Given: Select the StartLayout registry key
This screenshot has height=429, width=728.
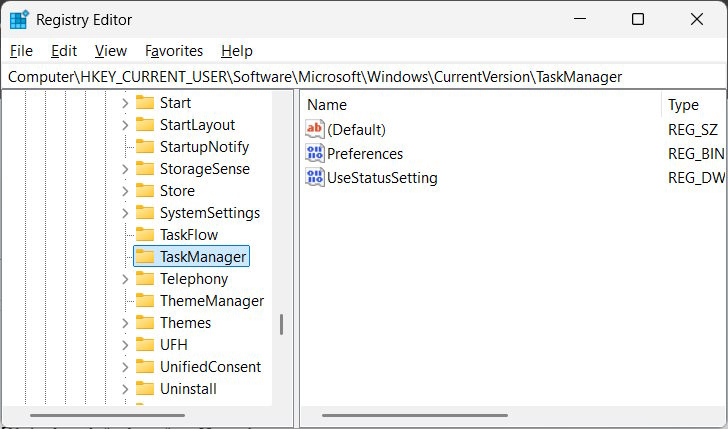Looking at the screenshot, I should [197, 124].
